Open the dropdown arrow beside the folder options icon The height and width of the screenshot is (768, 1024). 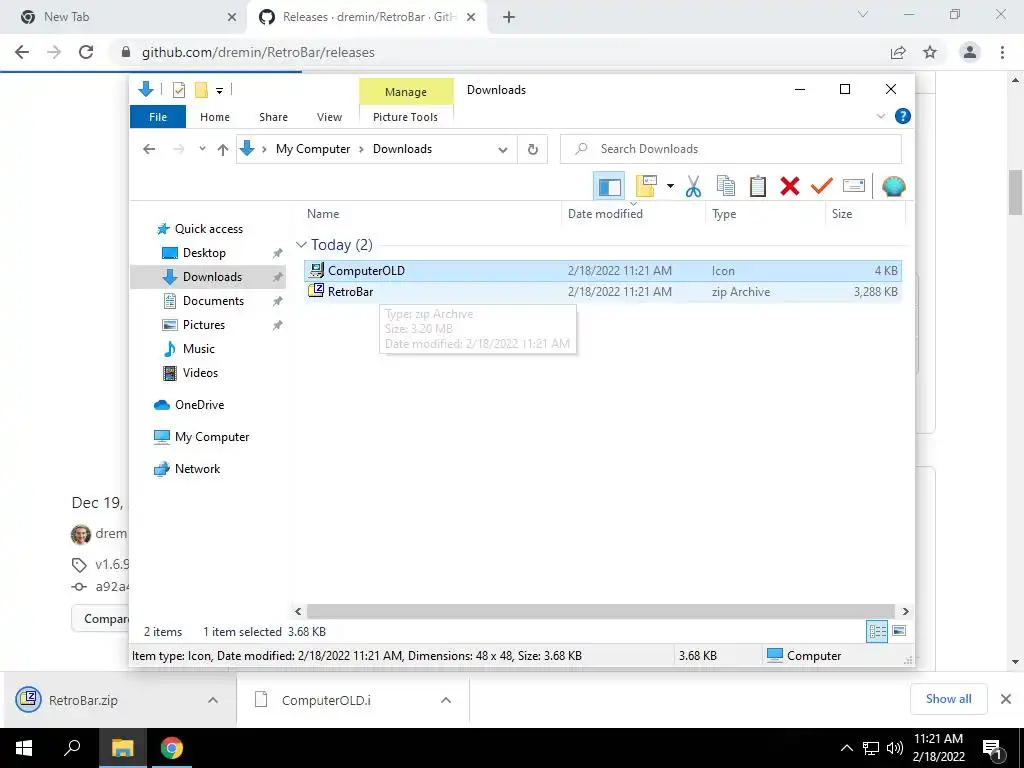tap(670, 187)
